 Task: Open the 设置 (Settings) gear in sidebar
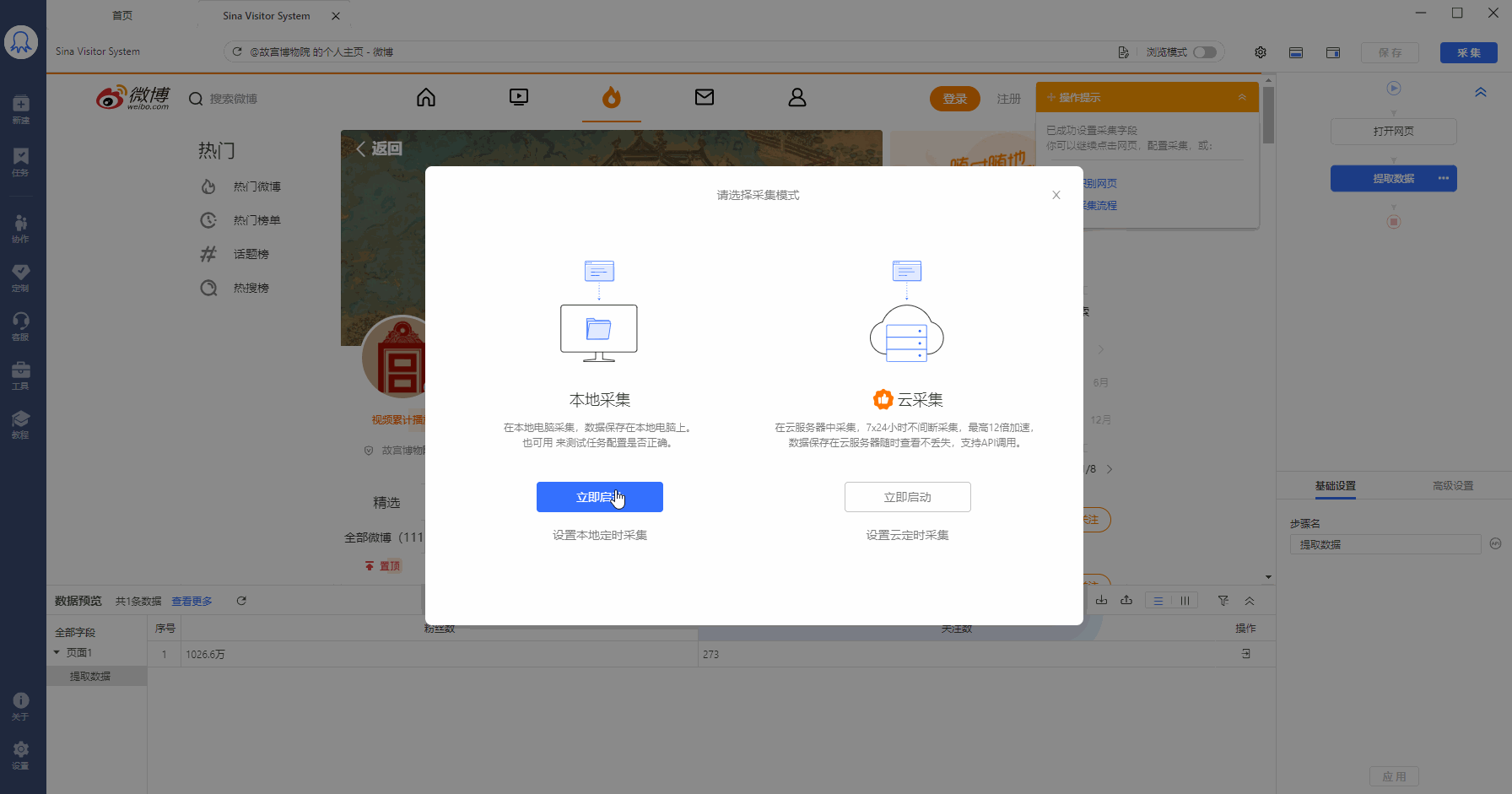21,755
